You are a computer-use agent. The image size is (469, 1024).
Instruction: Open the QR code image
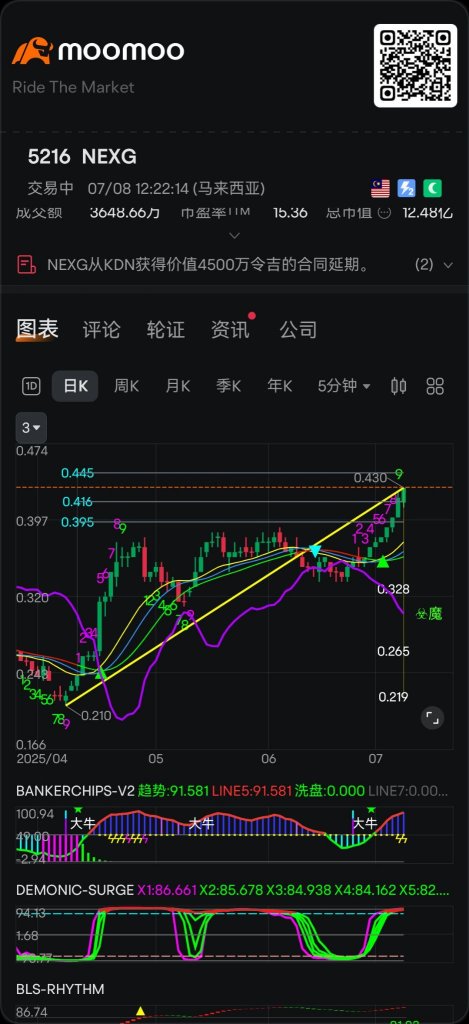[415, 65]
